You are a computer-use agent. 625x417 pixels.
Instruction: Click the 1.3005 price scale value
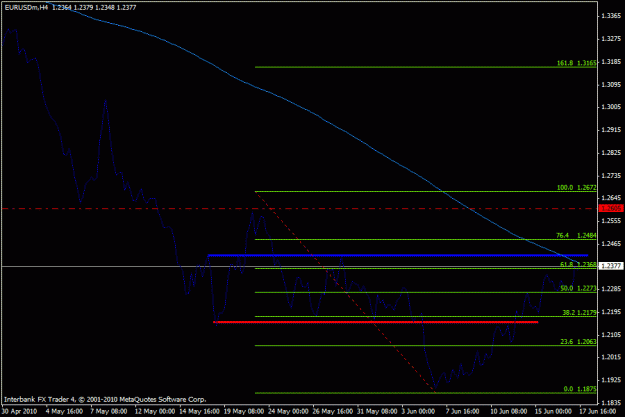click(611, 107)
